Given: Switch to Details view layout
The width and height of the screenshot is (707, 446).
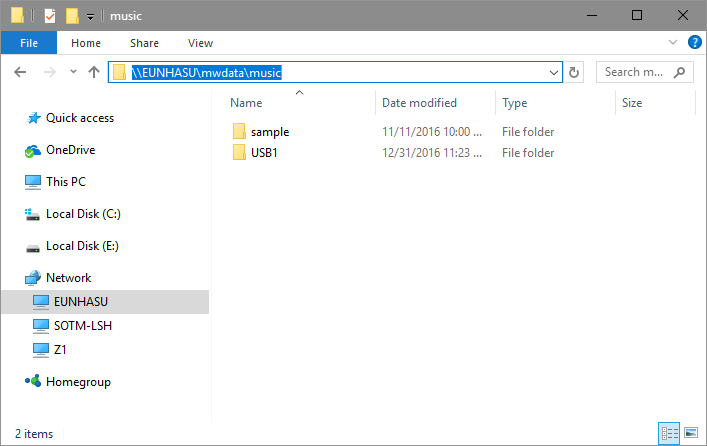Looking at the screenshot, I should point(668,434).
